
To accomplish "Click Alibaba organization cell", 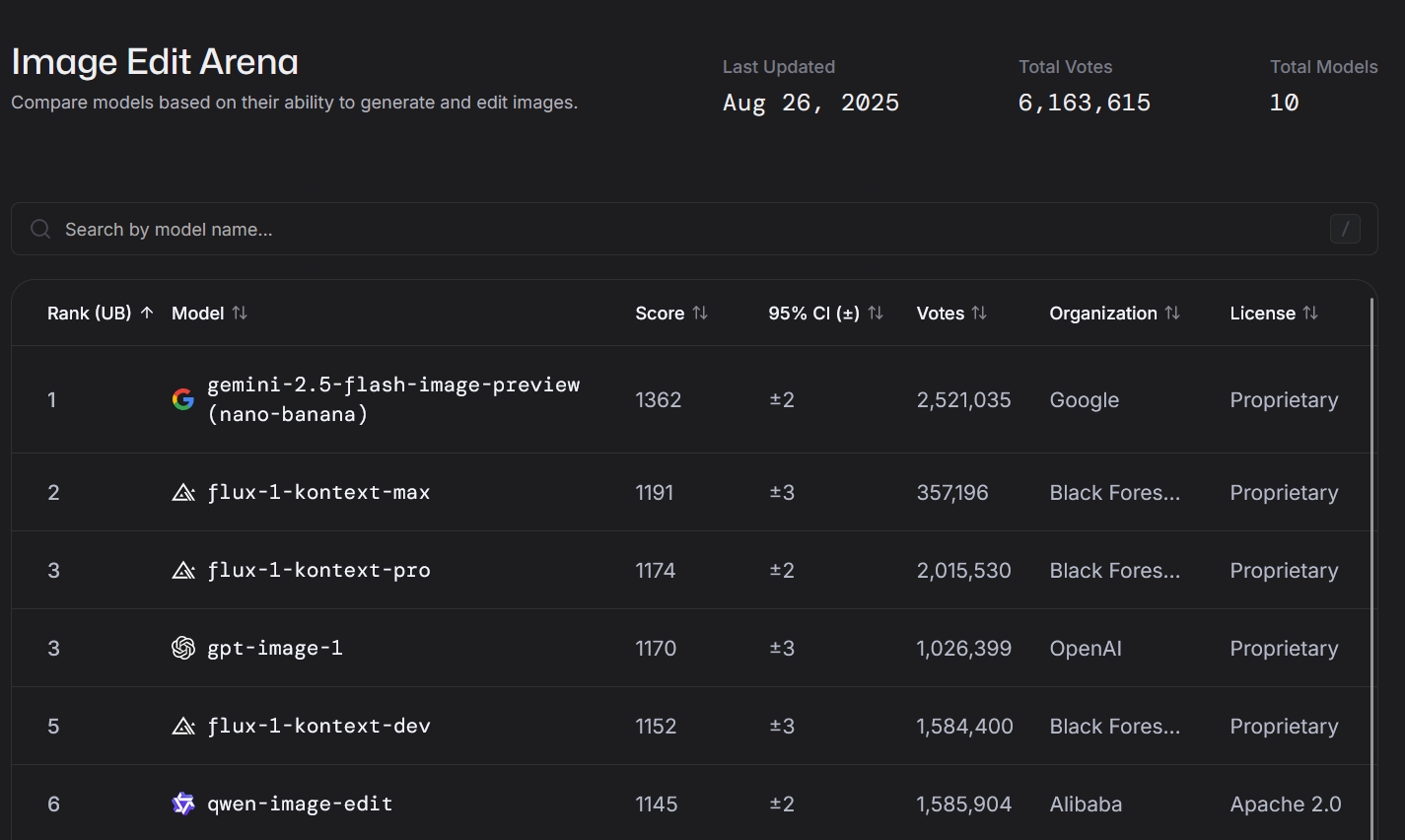I will click(1086, 804).
